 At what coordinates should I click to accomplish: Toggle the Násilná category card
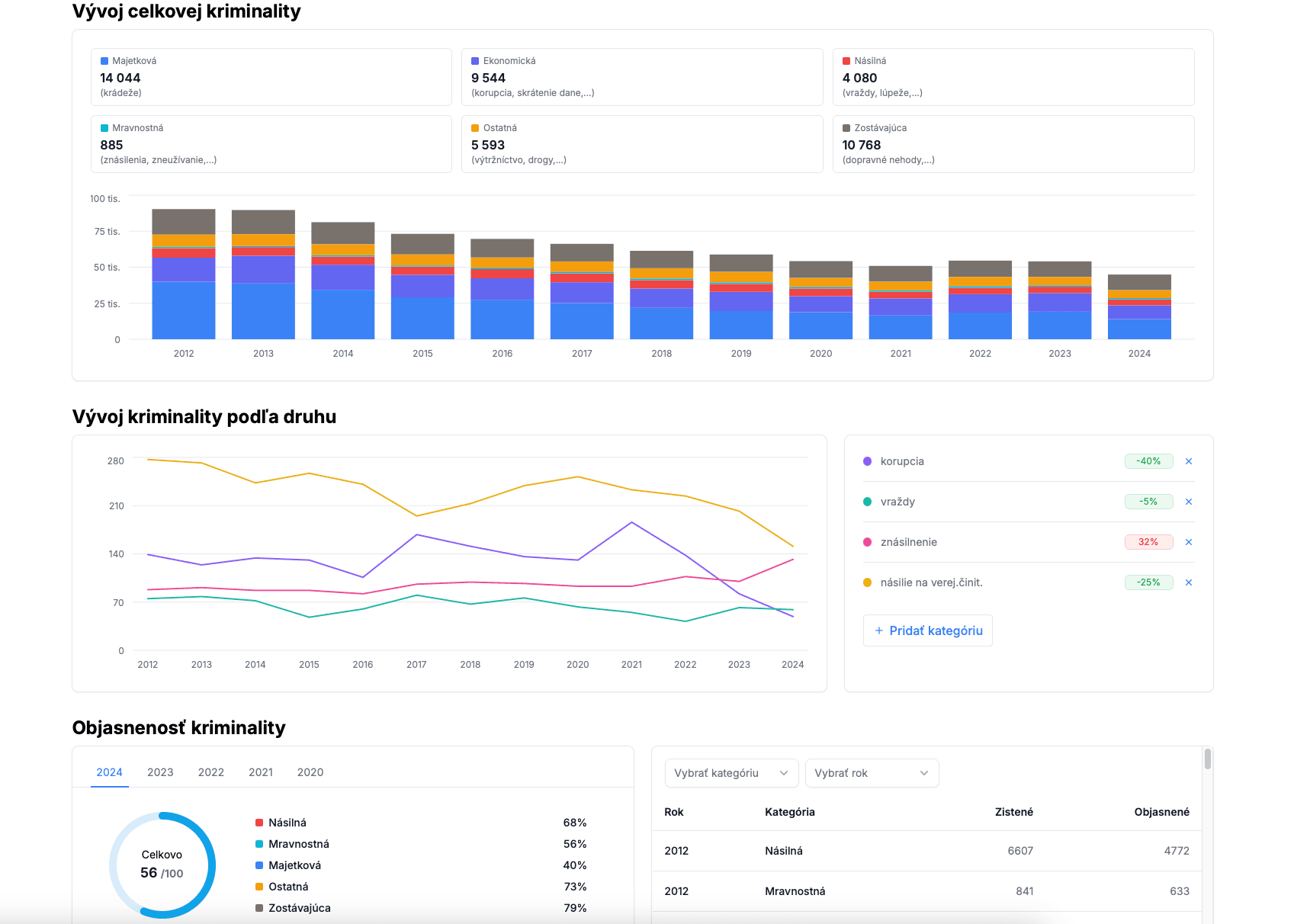pyautogui.click(x=1013, y=77)
